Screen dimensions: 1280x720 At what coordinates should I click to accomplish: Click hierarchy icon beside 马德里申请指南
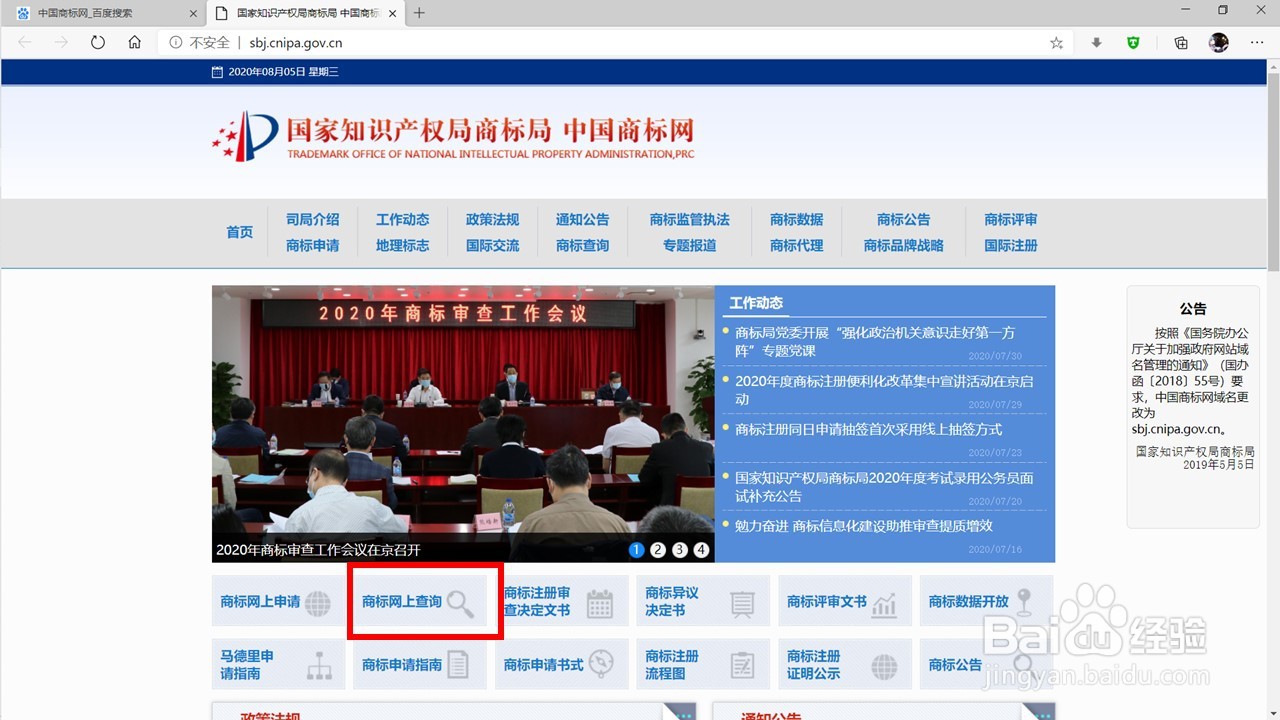[x=319, y=666]
